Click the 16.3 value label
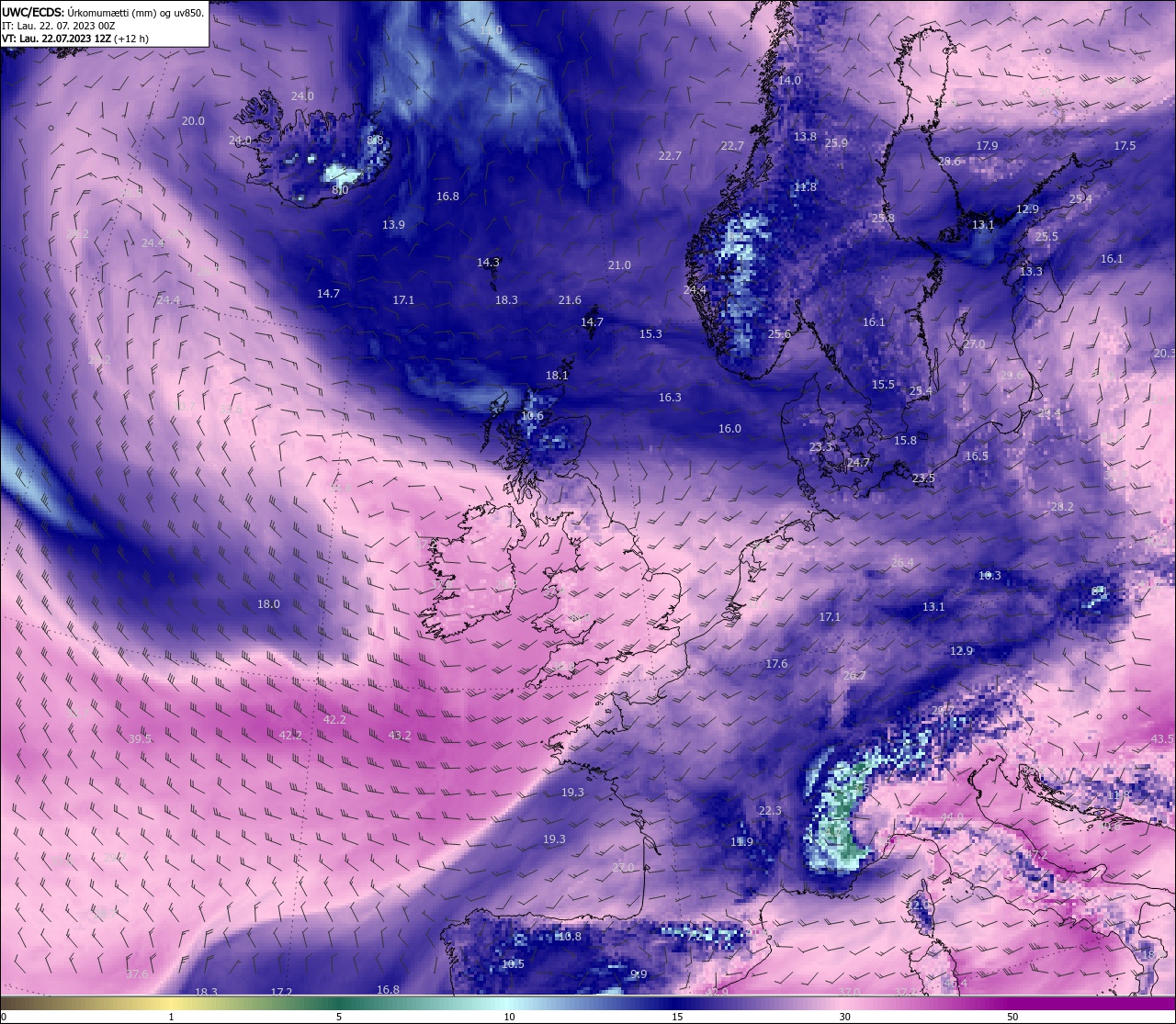1176x1024 pixels. click(x=670, y=398)
